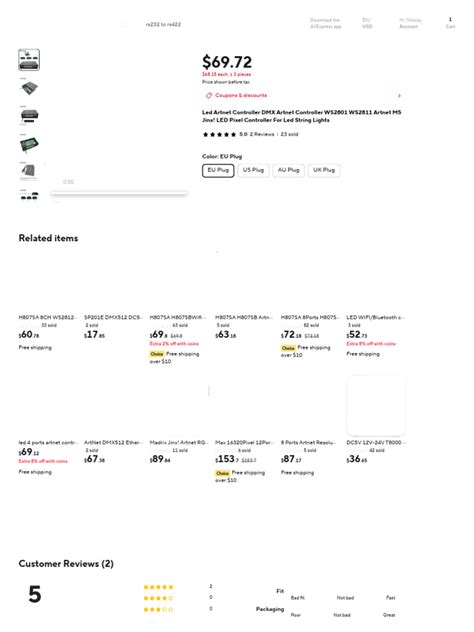Image resolution: width=474 pixels, height=632 pixels.
Task: Click the coupon tag icon
Action: click(209, 96)
